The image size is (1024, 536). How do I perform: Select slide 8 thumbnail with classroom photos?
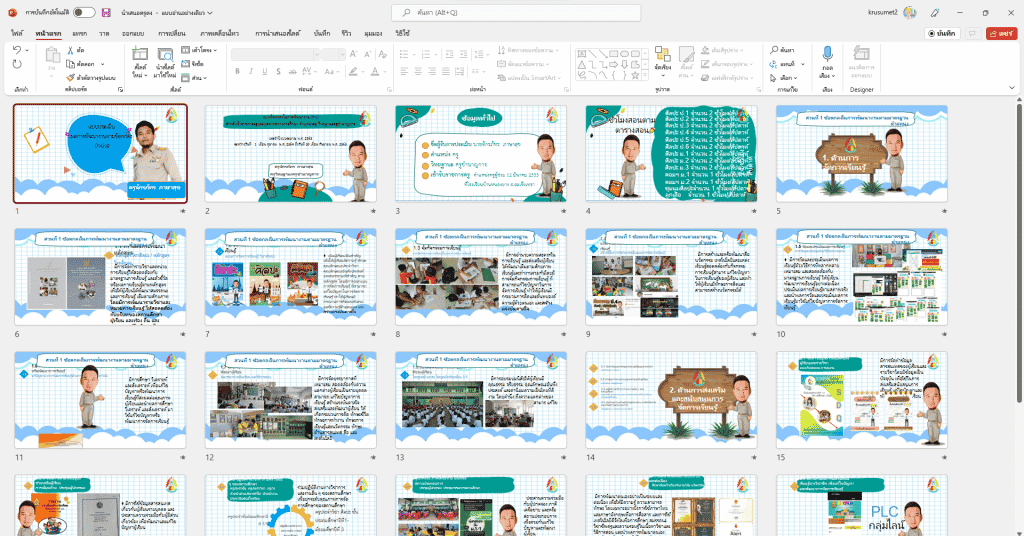click(x=481, y=276)
